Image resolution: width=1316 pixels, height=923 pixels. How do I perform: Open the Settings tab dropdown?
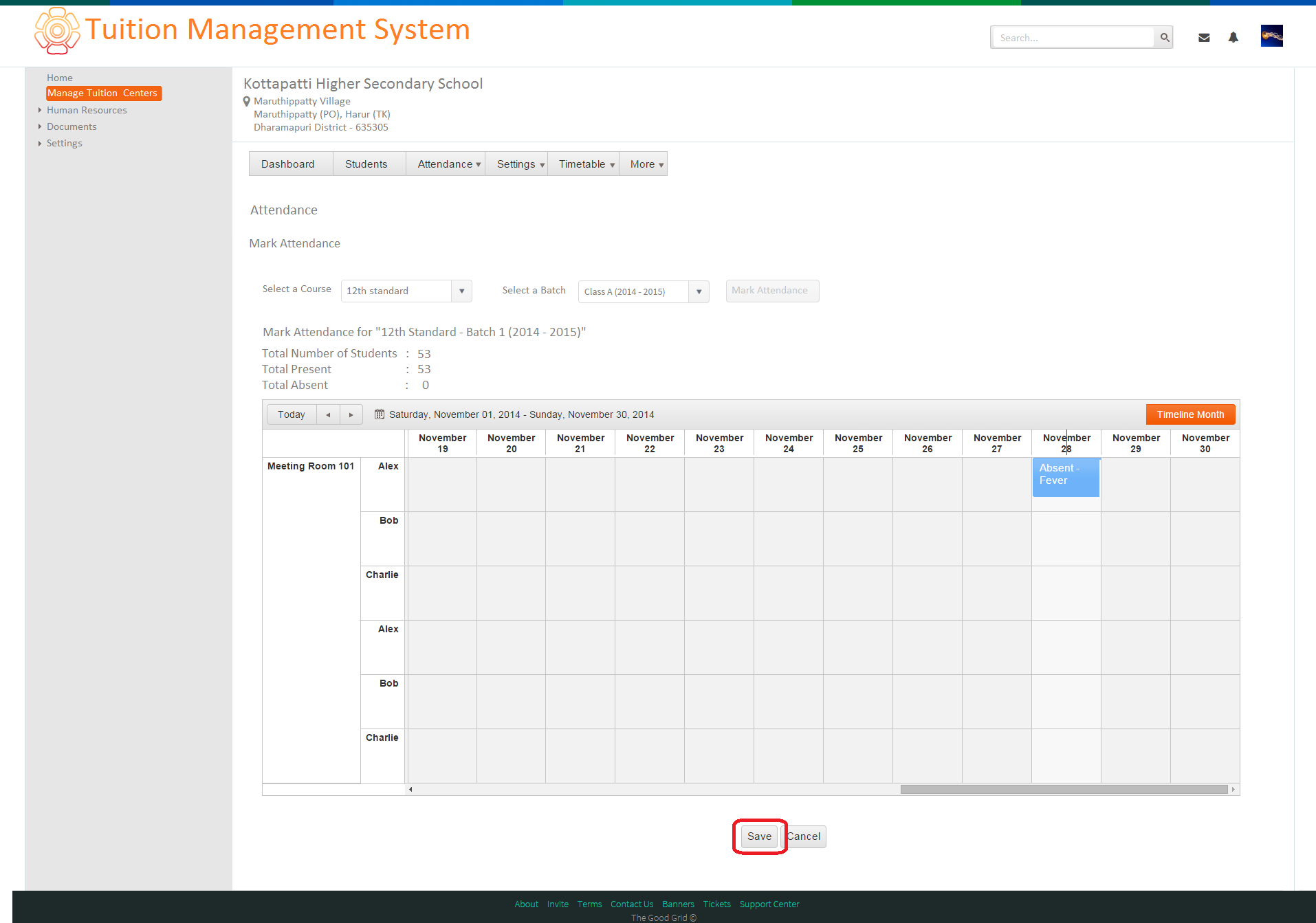pyautogui.click(x=516, y=164)
